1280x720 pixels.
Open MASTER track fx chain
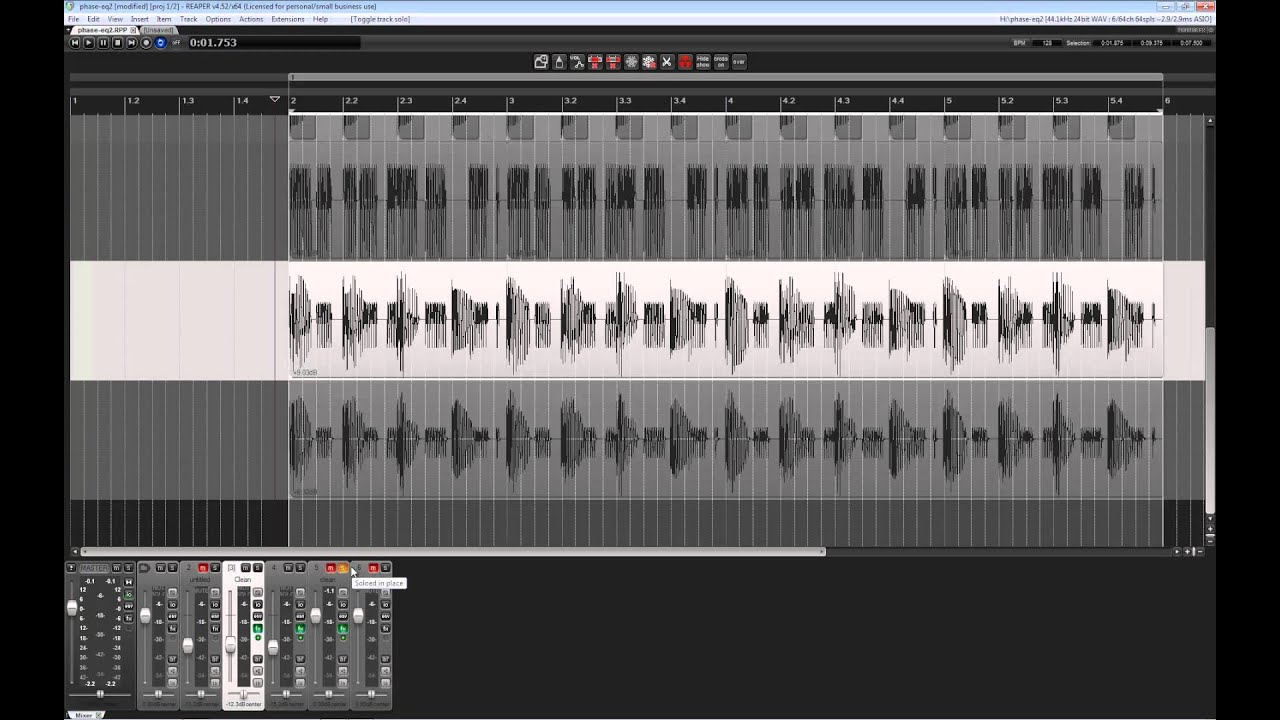point(128,618)
